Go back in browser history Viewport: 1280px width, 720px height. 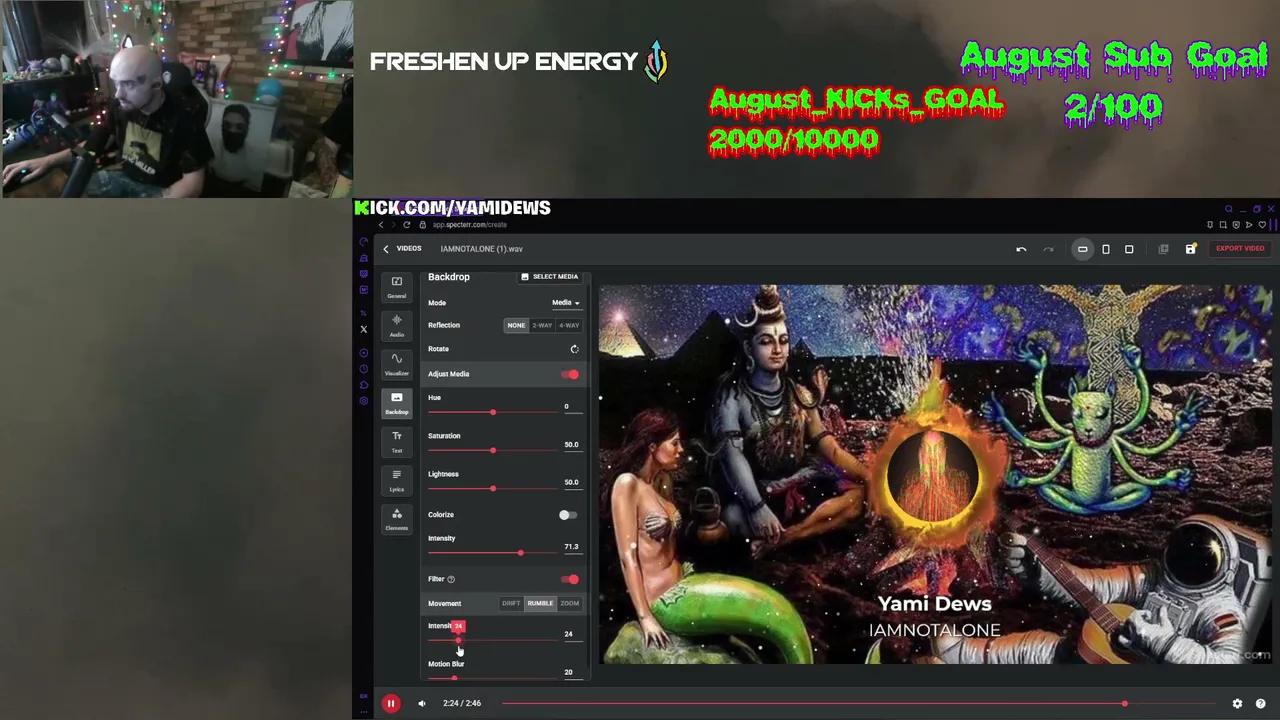380,225
